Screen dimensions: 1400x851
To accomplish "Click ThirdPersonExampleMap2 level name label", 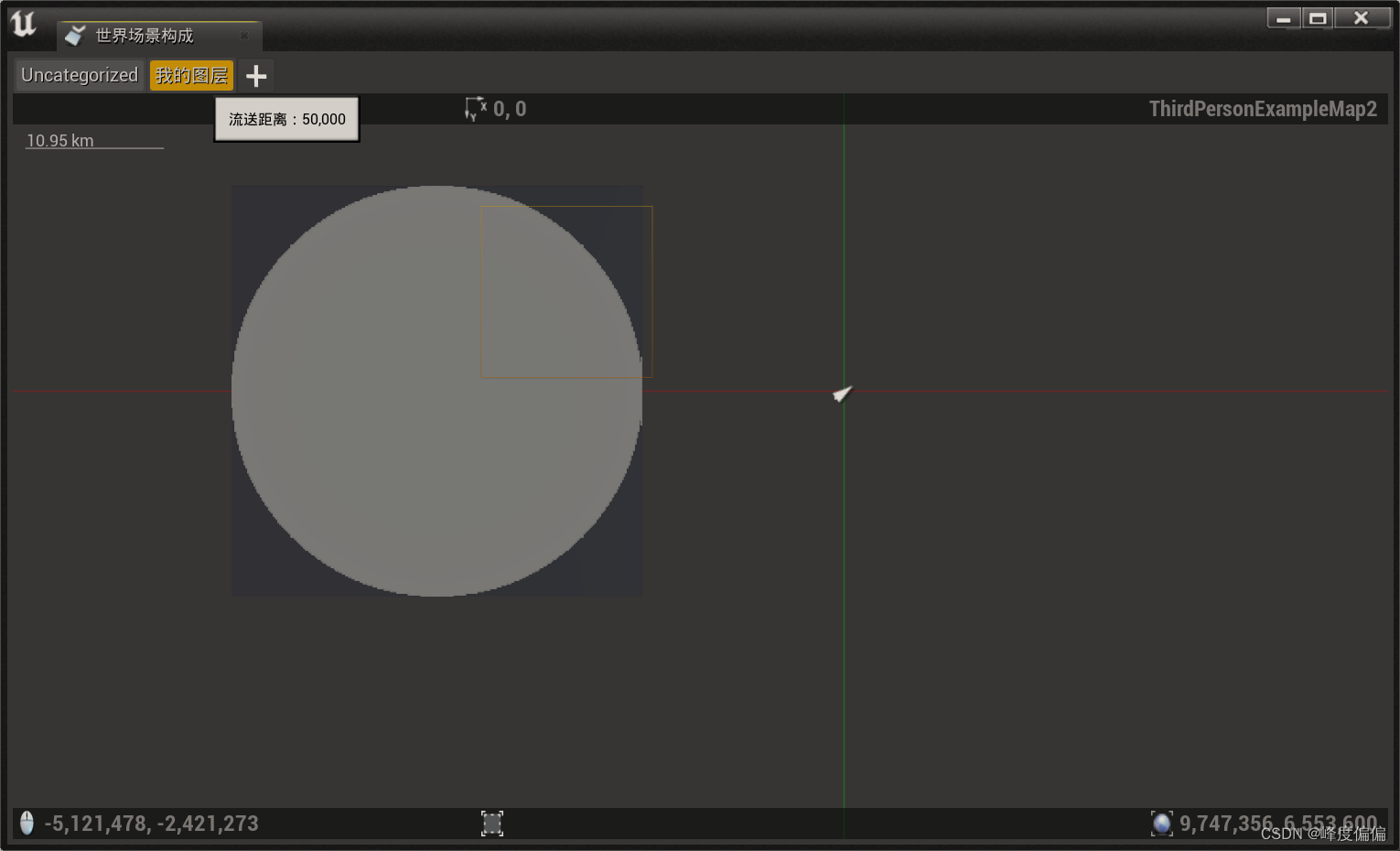I will [x=1263, y=109].
